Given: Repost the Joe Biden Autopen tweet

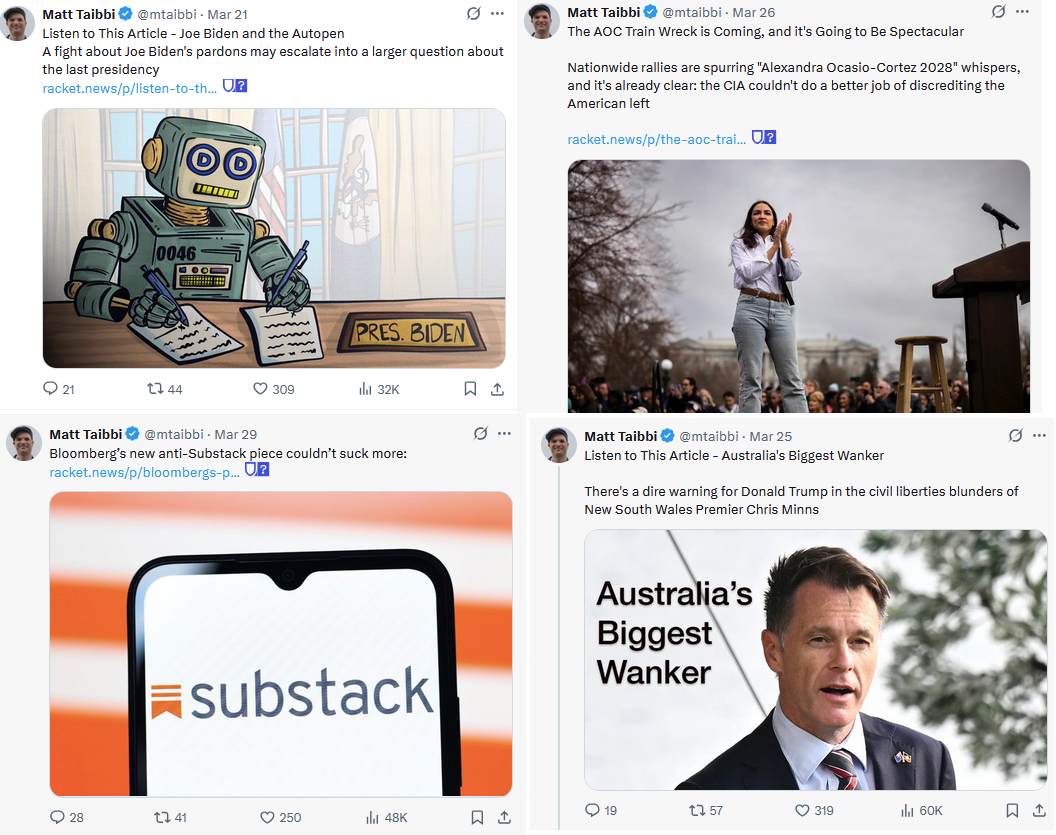Looking at the screenshot, I should (x=165, y=389).
